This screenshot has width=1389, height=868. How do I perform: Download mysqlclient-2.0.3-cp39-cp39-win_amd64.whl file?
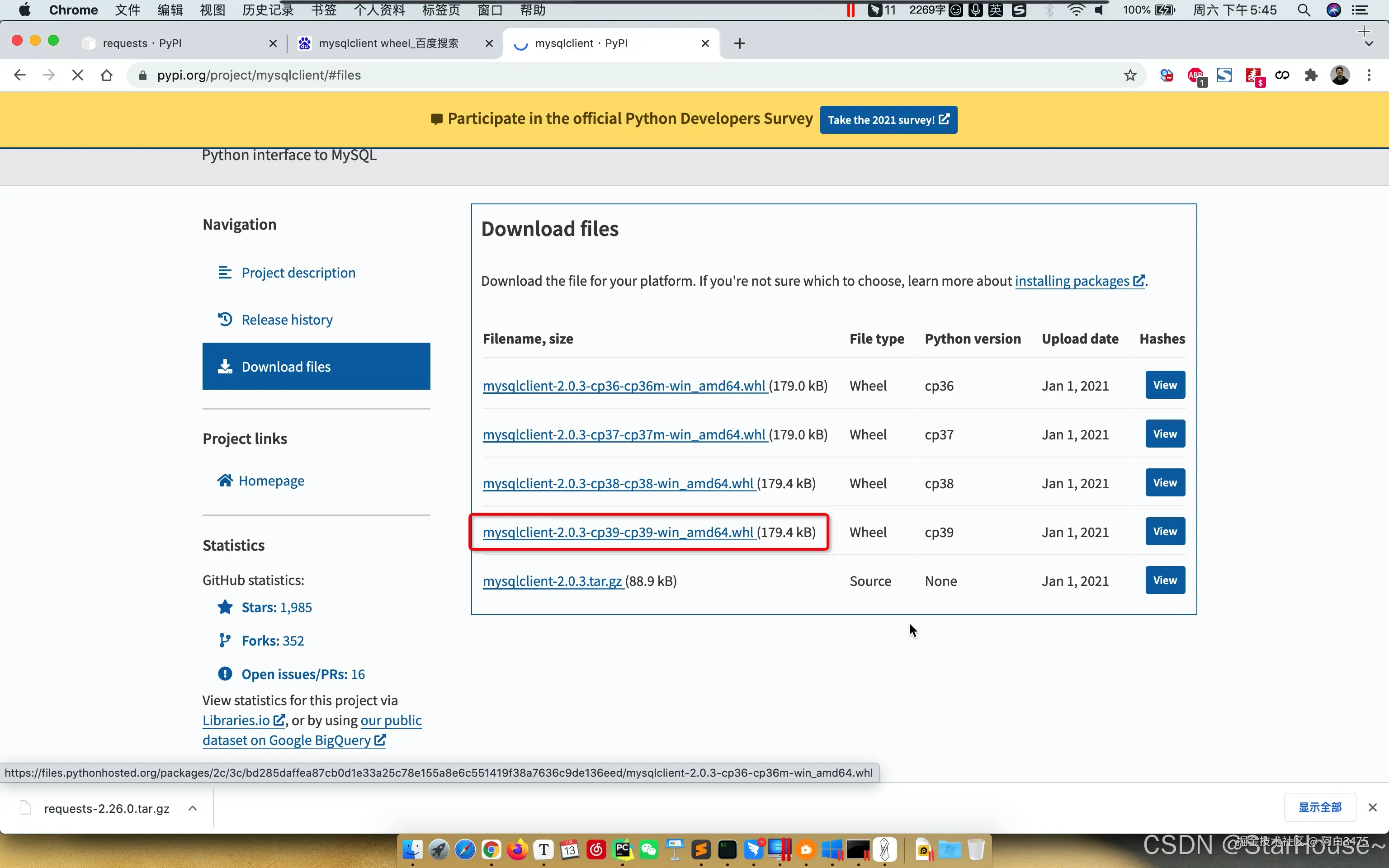coord(618,532)
